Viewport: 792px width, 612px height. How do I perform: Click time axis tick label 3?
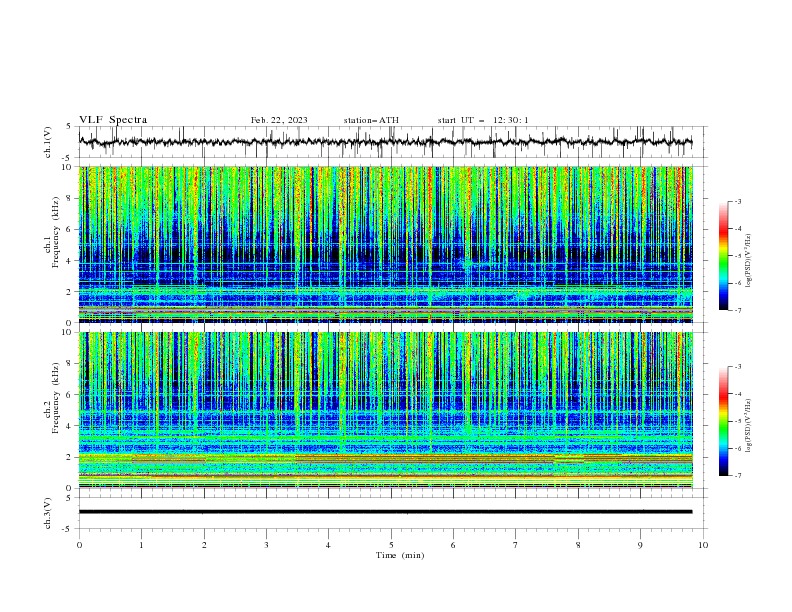coord(266,545)
